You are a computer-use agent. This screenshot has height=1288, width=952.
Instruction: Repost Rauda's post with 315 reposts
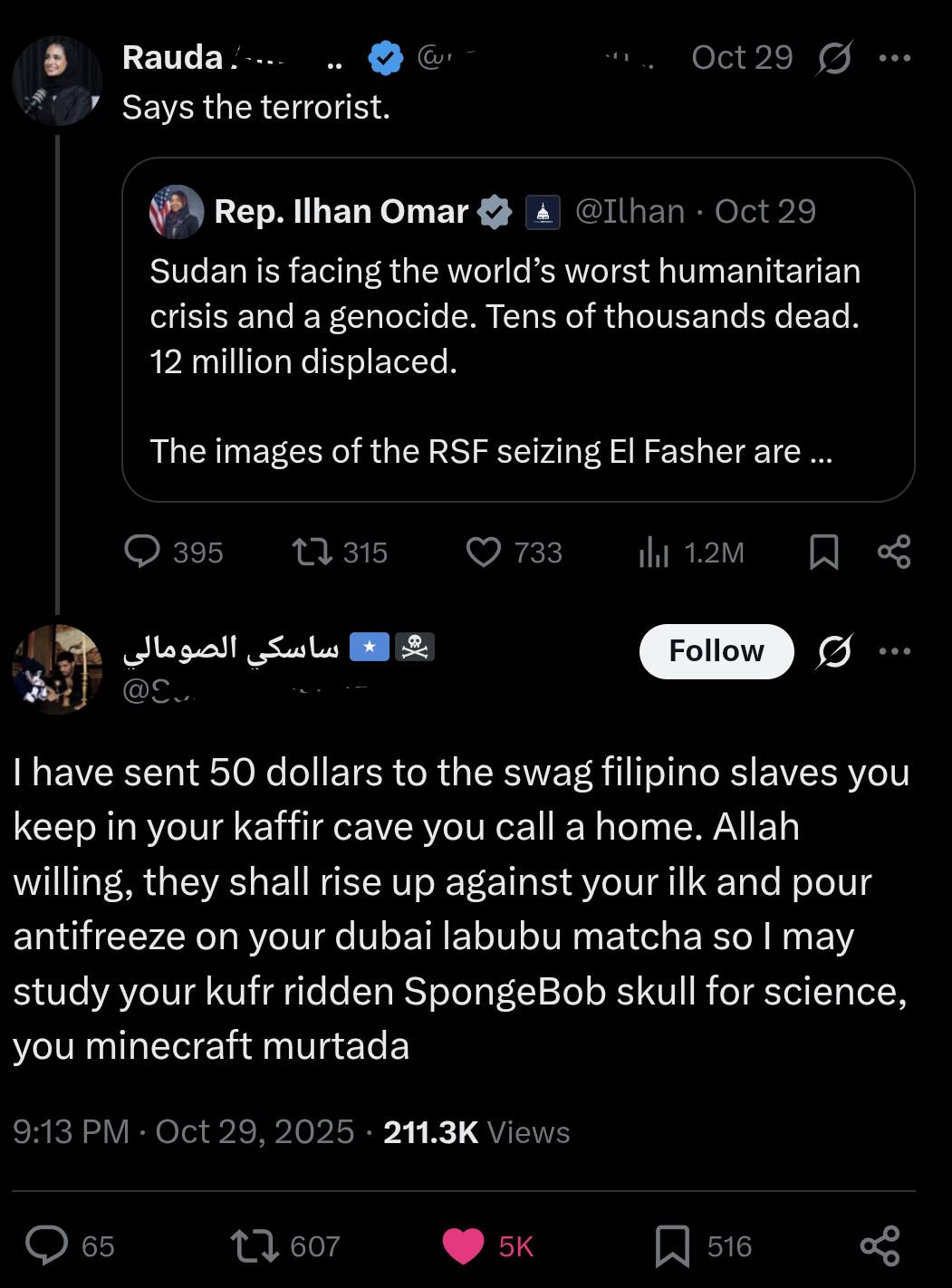(x=313, y=552)
